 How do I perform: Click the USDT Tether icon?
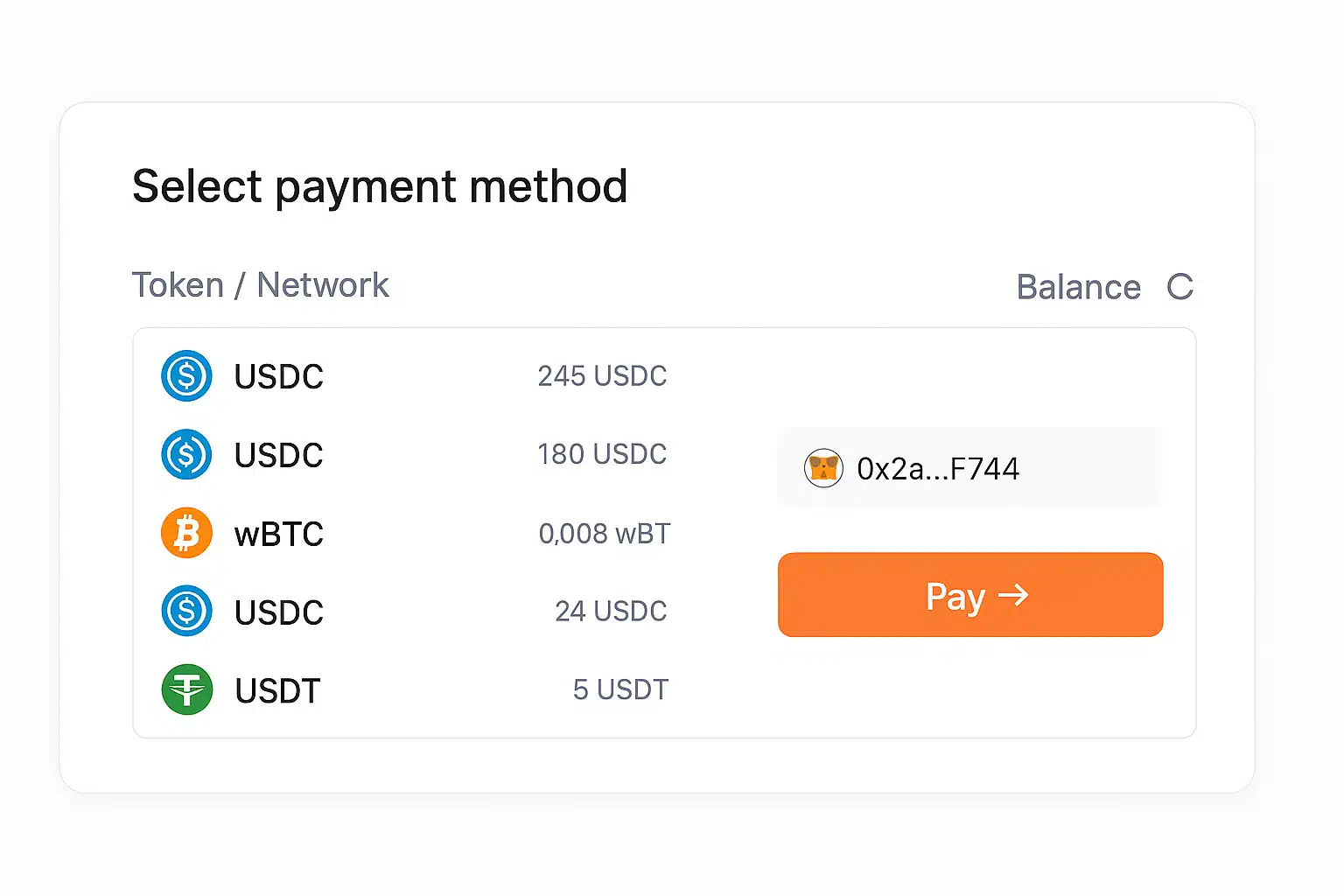click(x=186, y=689)
